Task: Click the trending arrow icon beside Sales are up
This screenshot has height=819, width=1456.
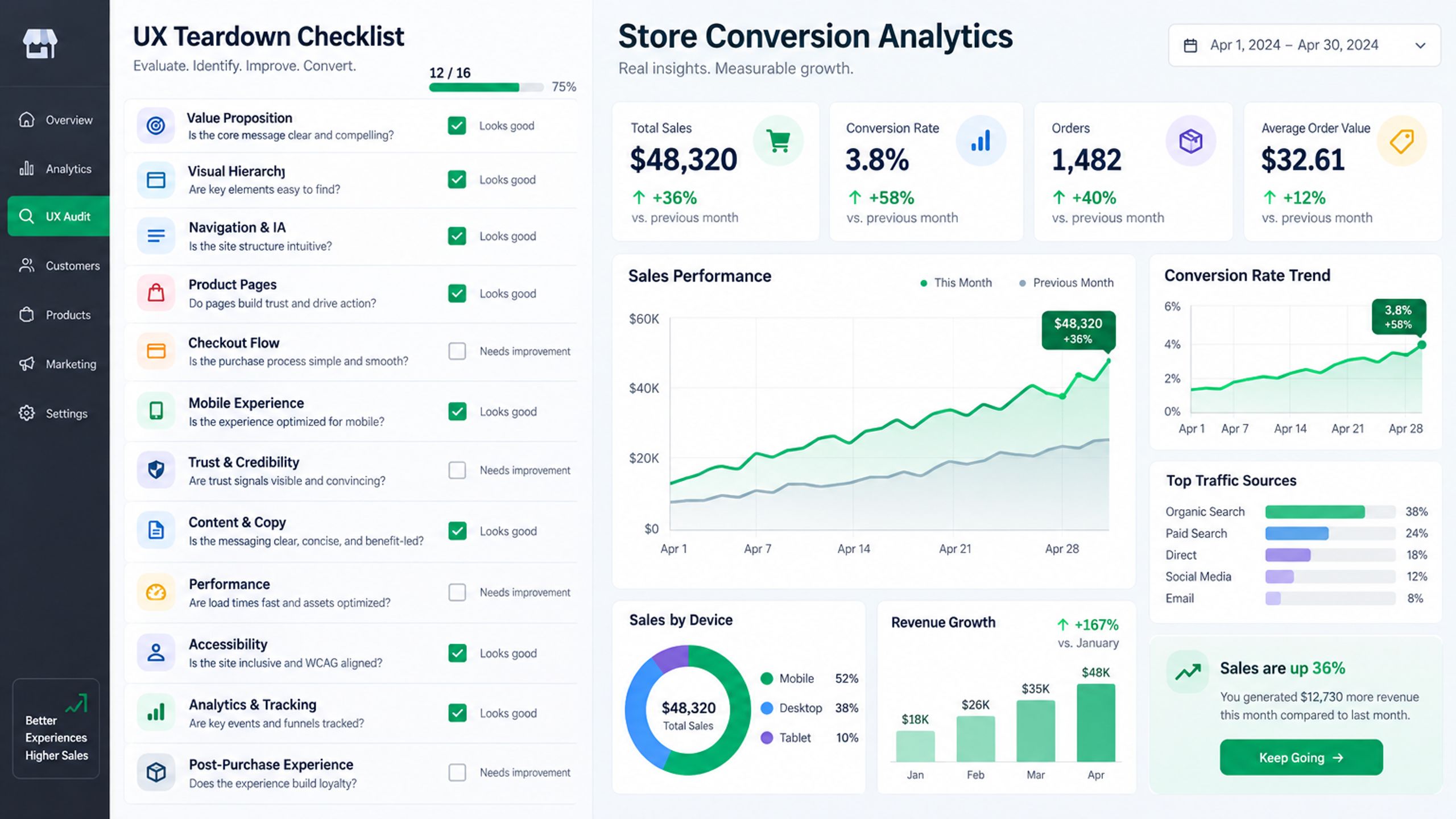Action: tap(1188, 672)
